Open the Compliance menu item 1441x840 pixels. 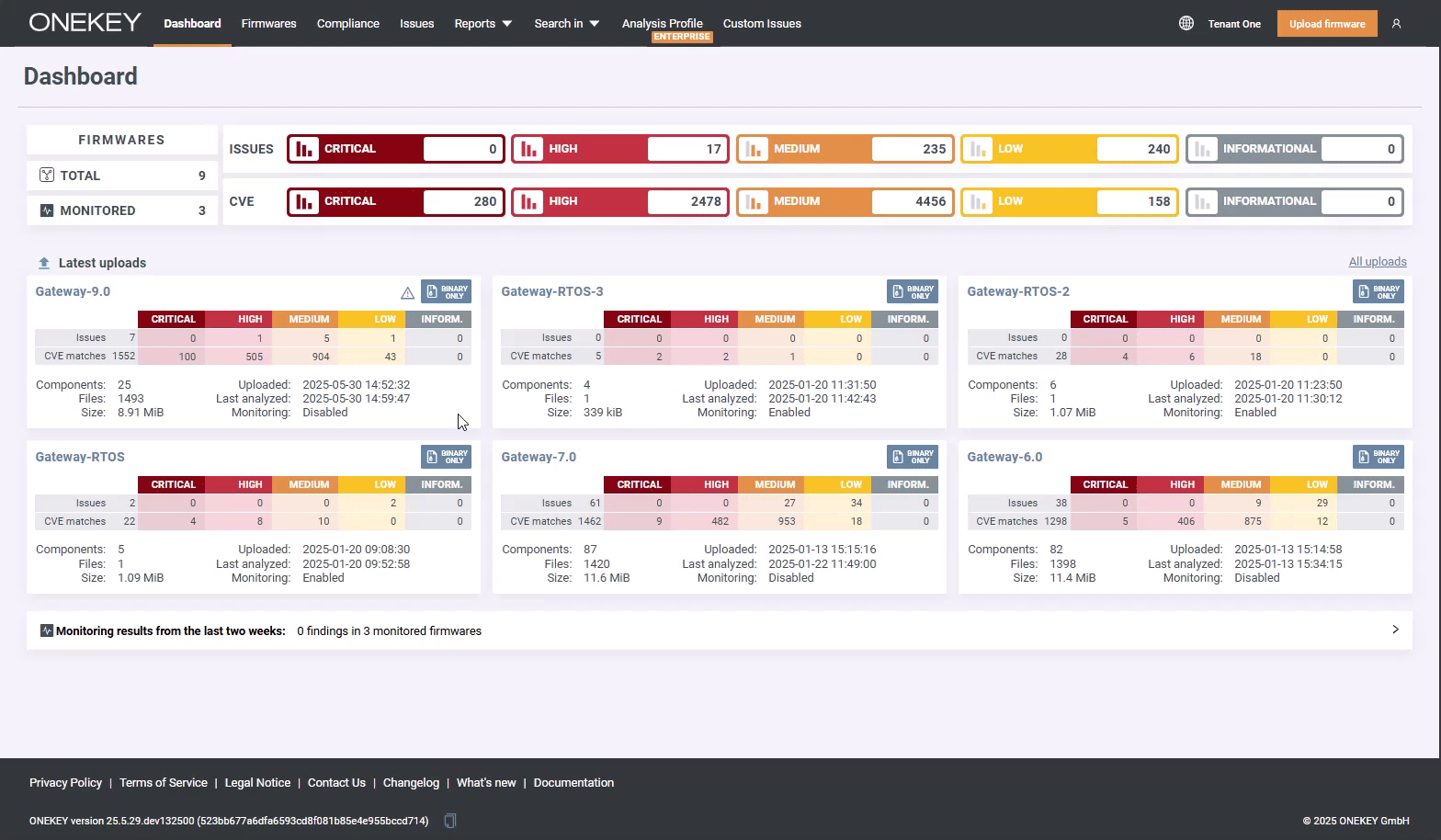click(x=347, y=24)
